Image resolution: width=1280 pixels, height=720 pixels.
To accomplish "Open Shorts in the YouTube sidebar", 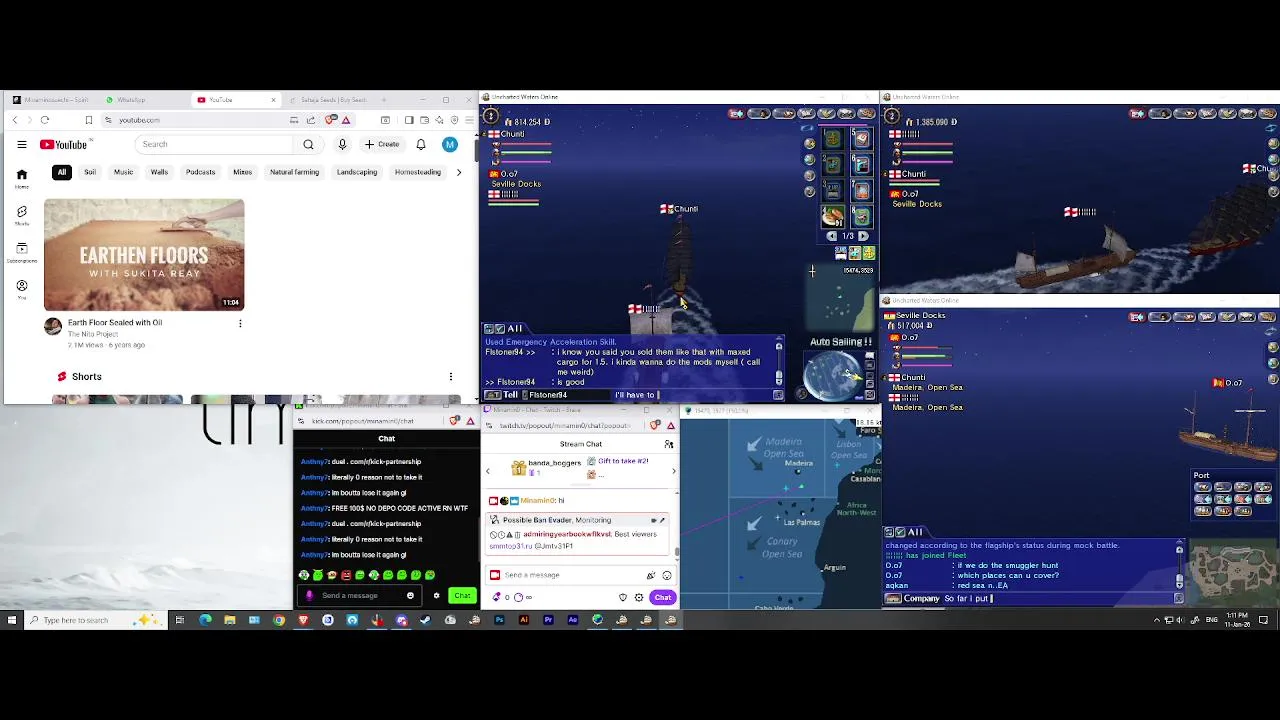I will pos(21,215).
